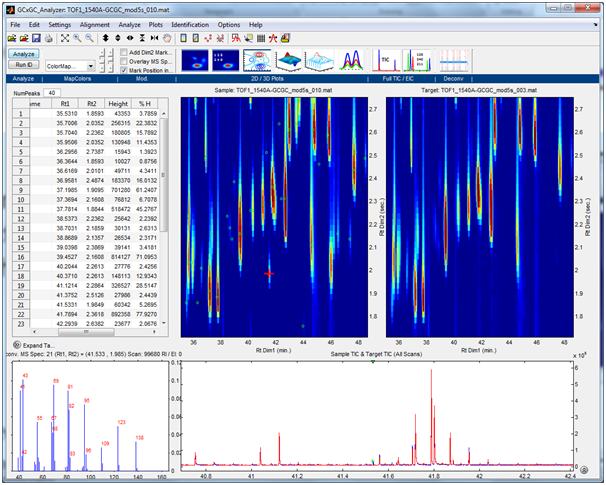Enable the Add Dim2 Mark checkbox

[x=124, y=52]
